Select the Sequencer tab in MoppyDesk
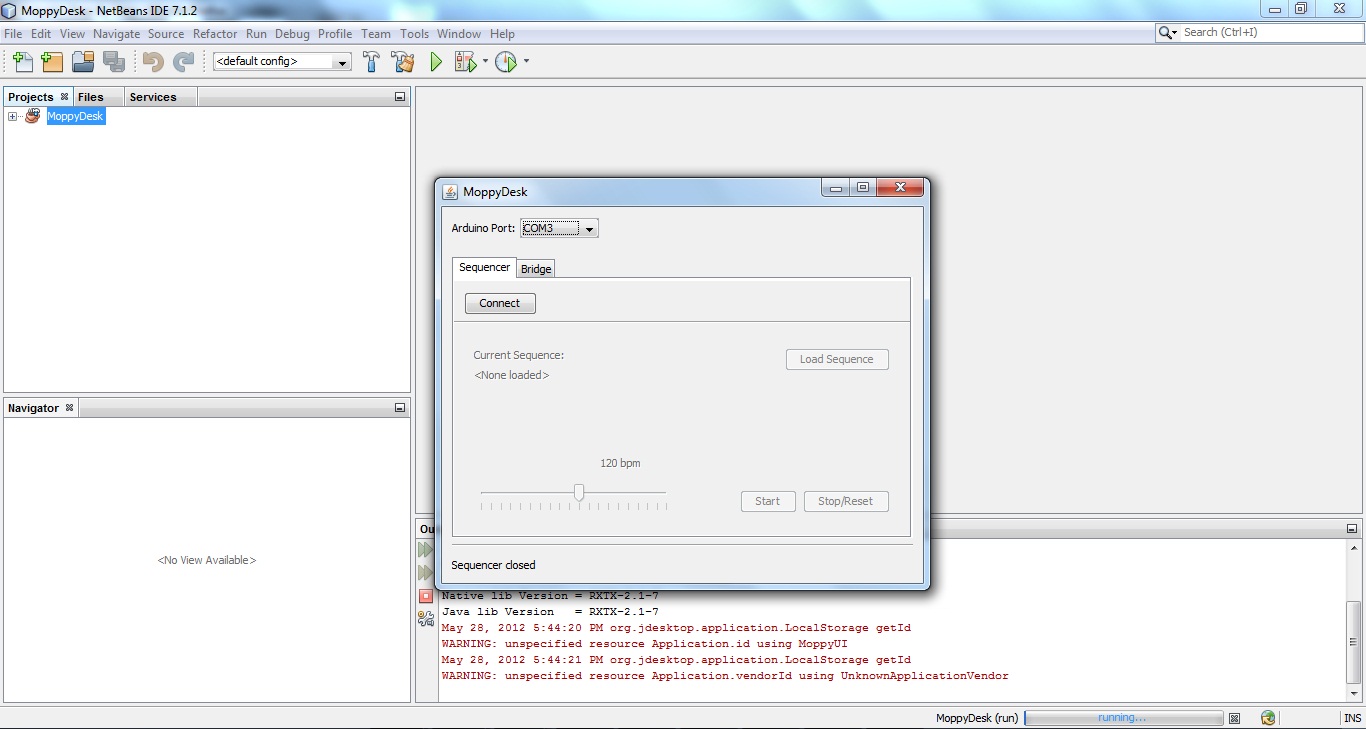This screenshot has width=1366, height=729. tap(484, 267)
